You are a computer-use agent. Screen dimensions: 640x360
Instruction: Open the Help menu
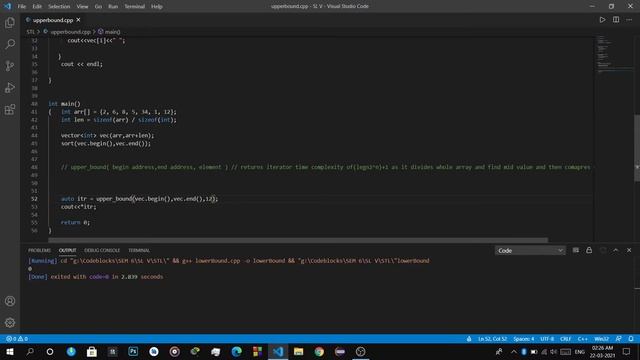[x=157, y=7]
